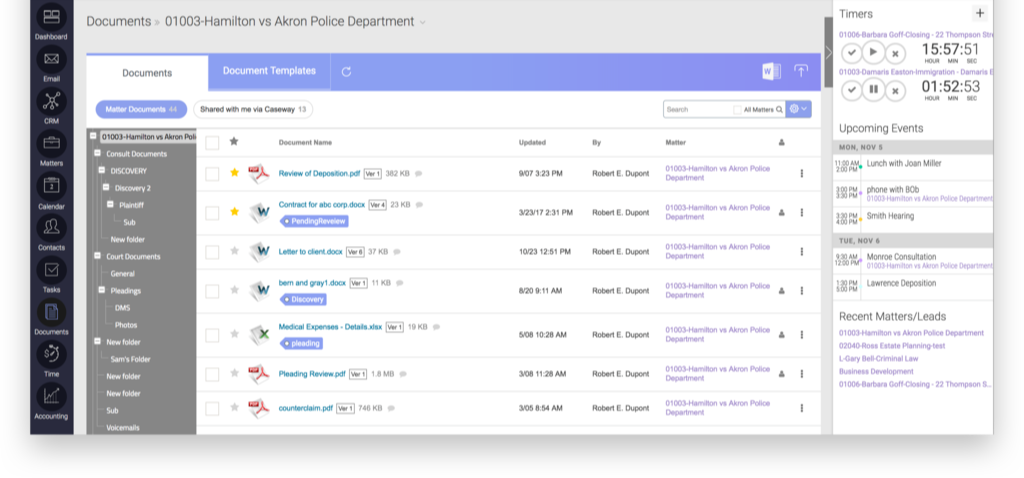
Task: Complete the Barbara Goff-Closing timer with checkmark
Action: point(852,52)
